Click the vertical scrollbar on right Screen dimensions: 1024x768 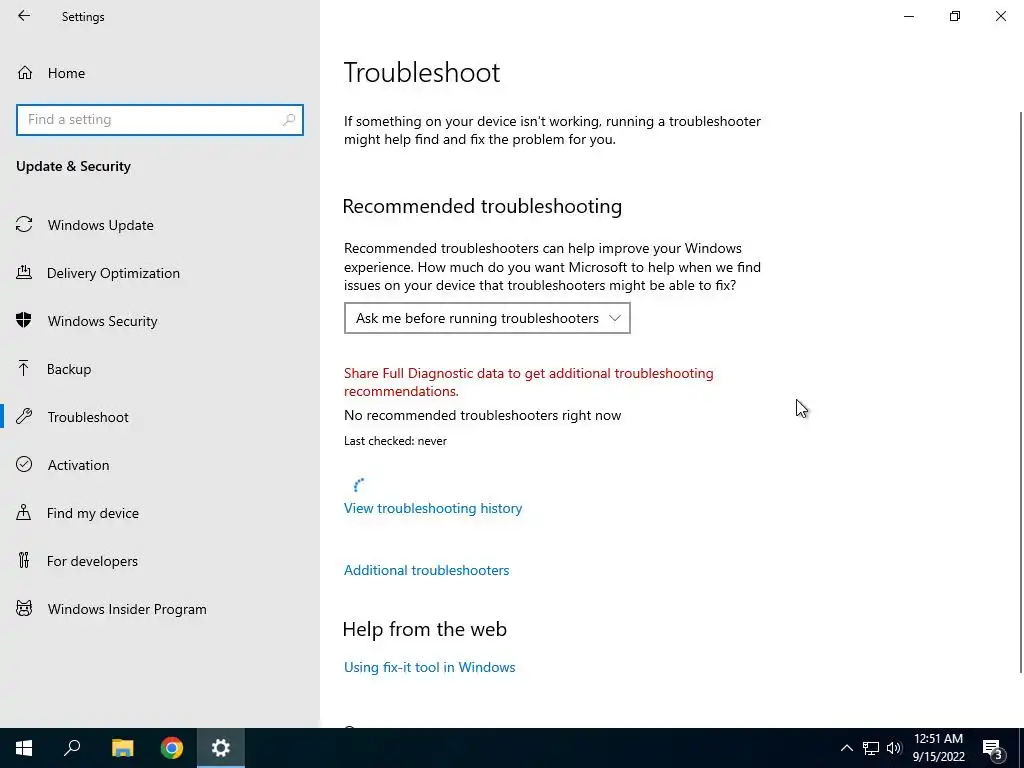[x=1021, y=392]
